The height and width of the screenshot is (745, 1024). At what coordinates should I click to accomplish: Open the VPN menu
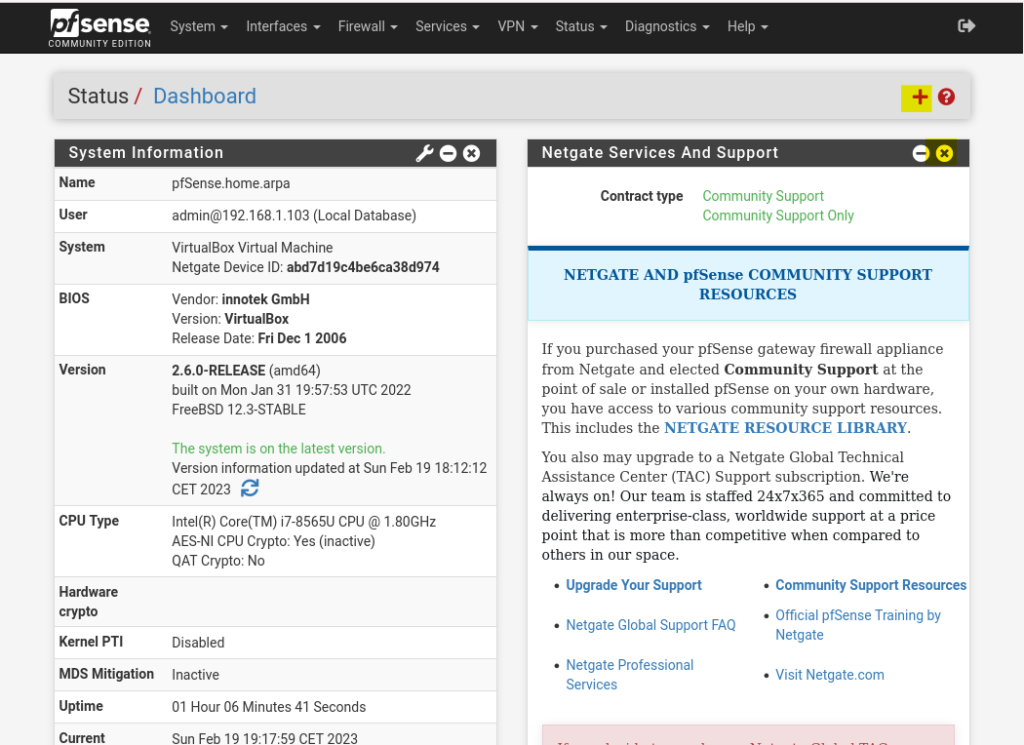517,26
